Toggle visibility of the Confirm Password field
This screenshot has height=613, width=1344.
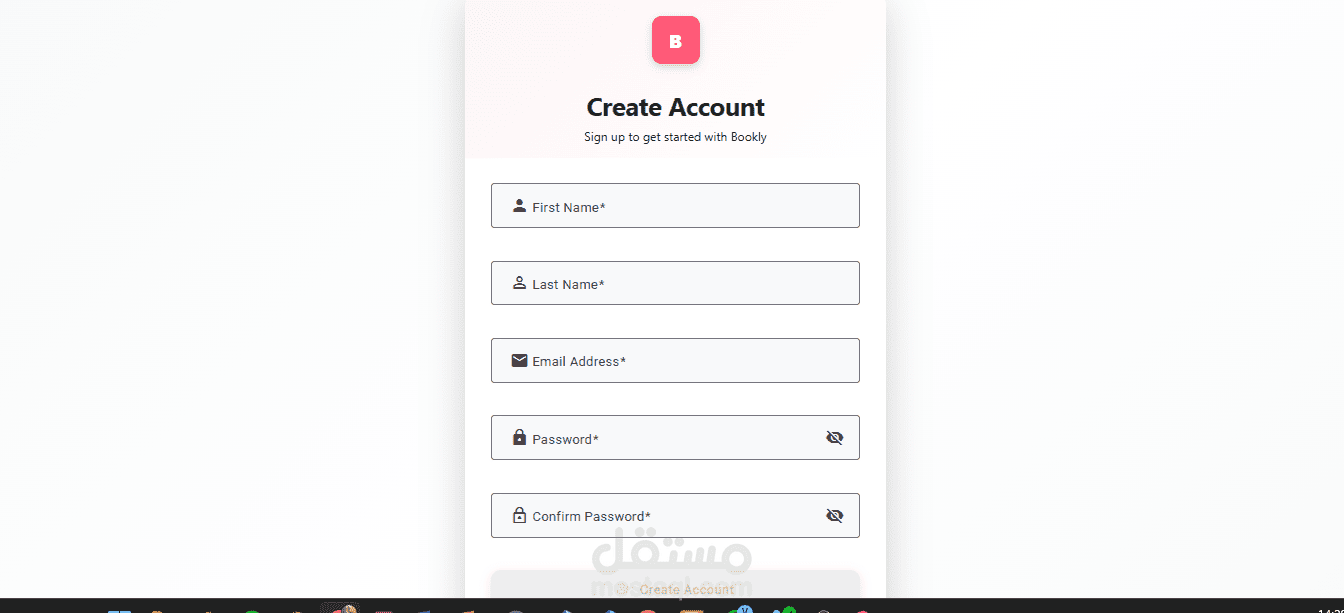click(x=835, y=516)
